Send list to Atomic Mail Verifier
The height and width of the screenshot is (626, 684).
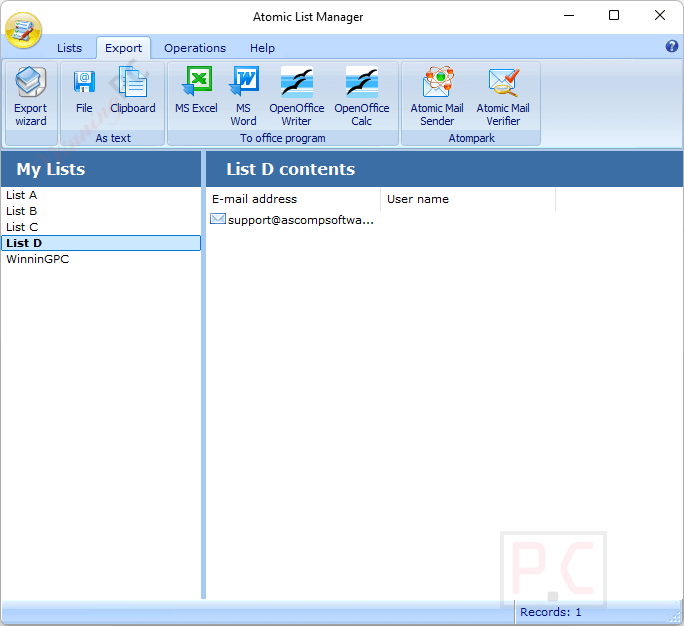coord(503,97)
